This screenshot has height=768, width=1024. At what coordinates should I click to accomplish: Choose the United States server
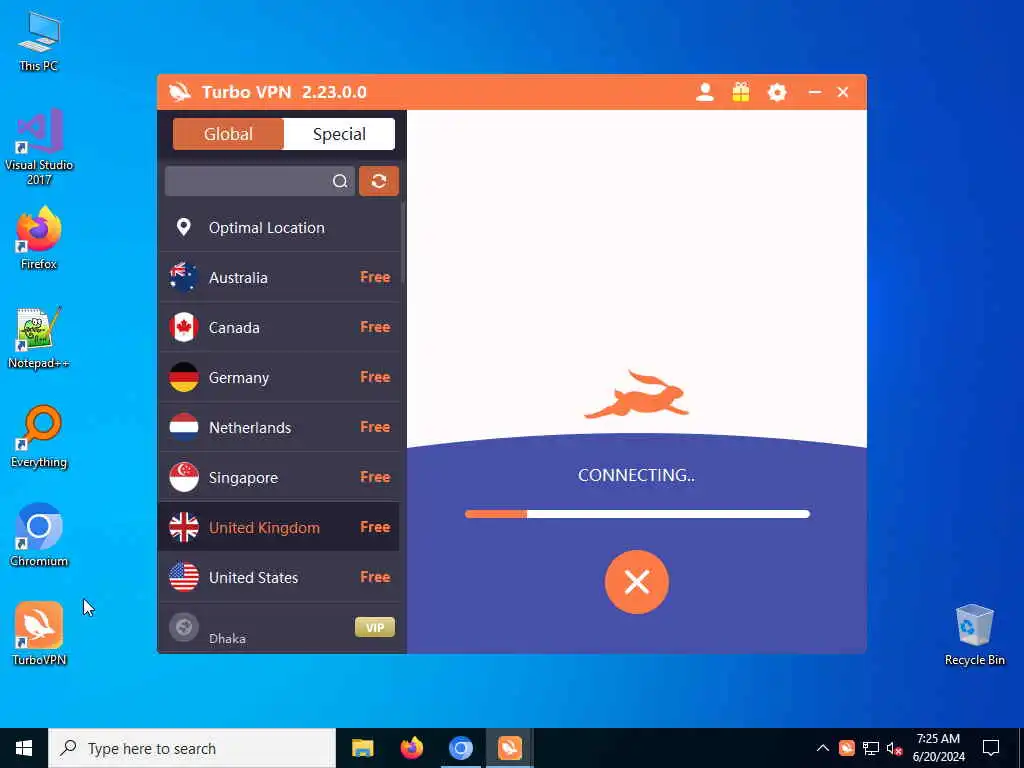tap(280, 577)
